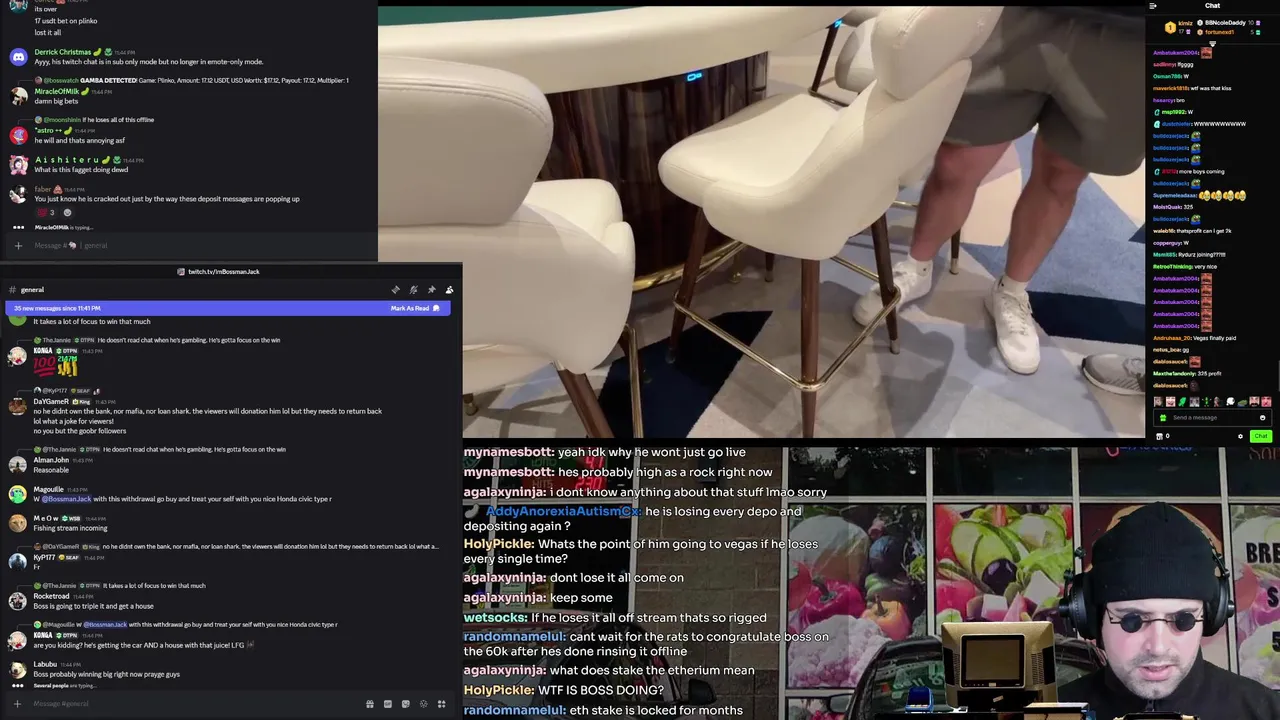
Task: Click AlmanJohn's avatar
Action: tap(18, 464)
